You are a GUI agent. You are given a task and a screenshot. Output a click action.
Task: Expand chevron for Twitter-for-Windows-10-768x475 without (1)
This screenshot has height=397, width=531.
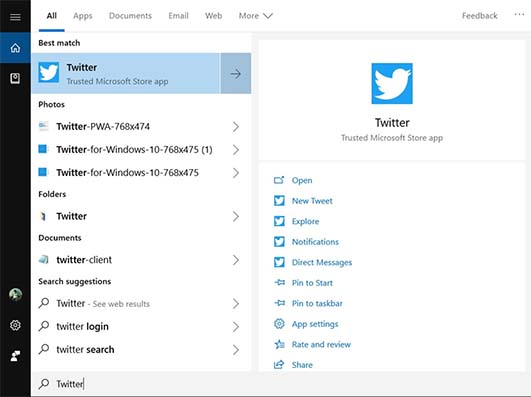coord(236,173)
